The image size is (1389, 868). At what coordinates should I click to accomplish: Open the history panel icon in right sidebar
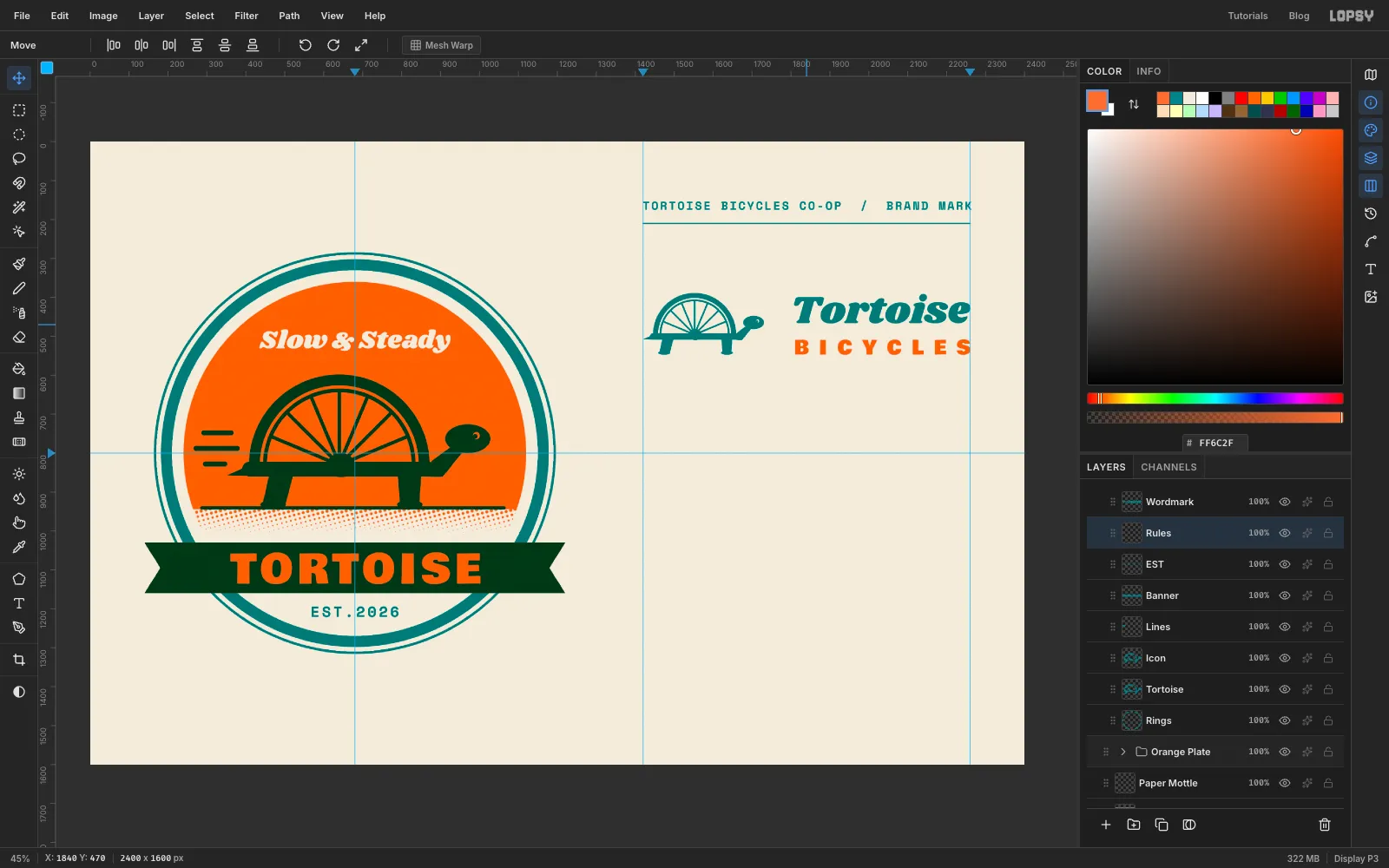(1371, 214)
